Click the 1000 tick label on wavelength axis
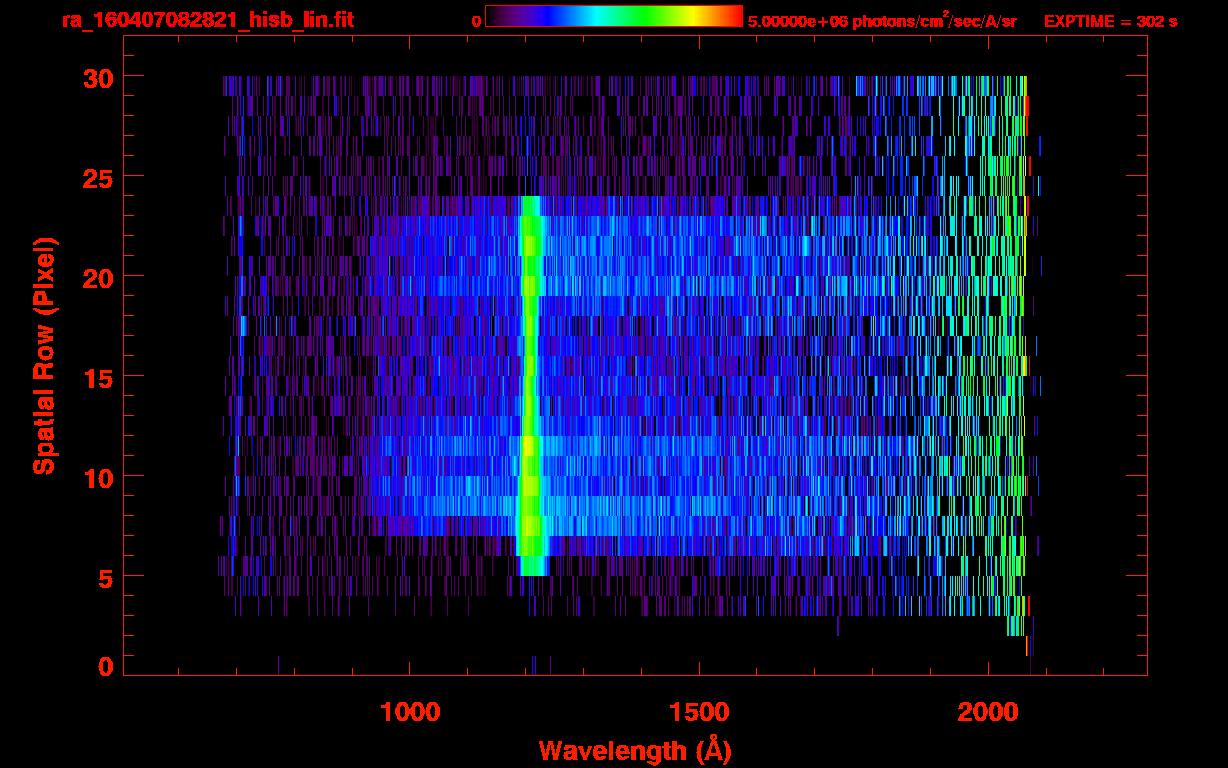 410,712
